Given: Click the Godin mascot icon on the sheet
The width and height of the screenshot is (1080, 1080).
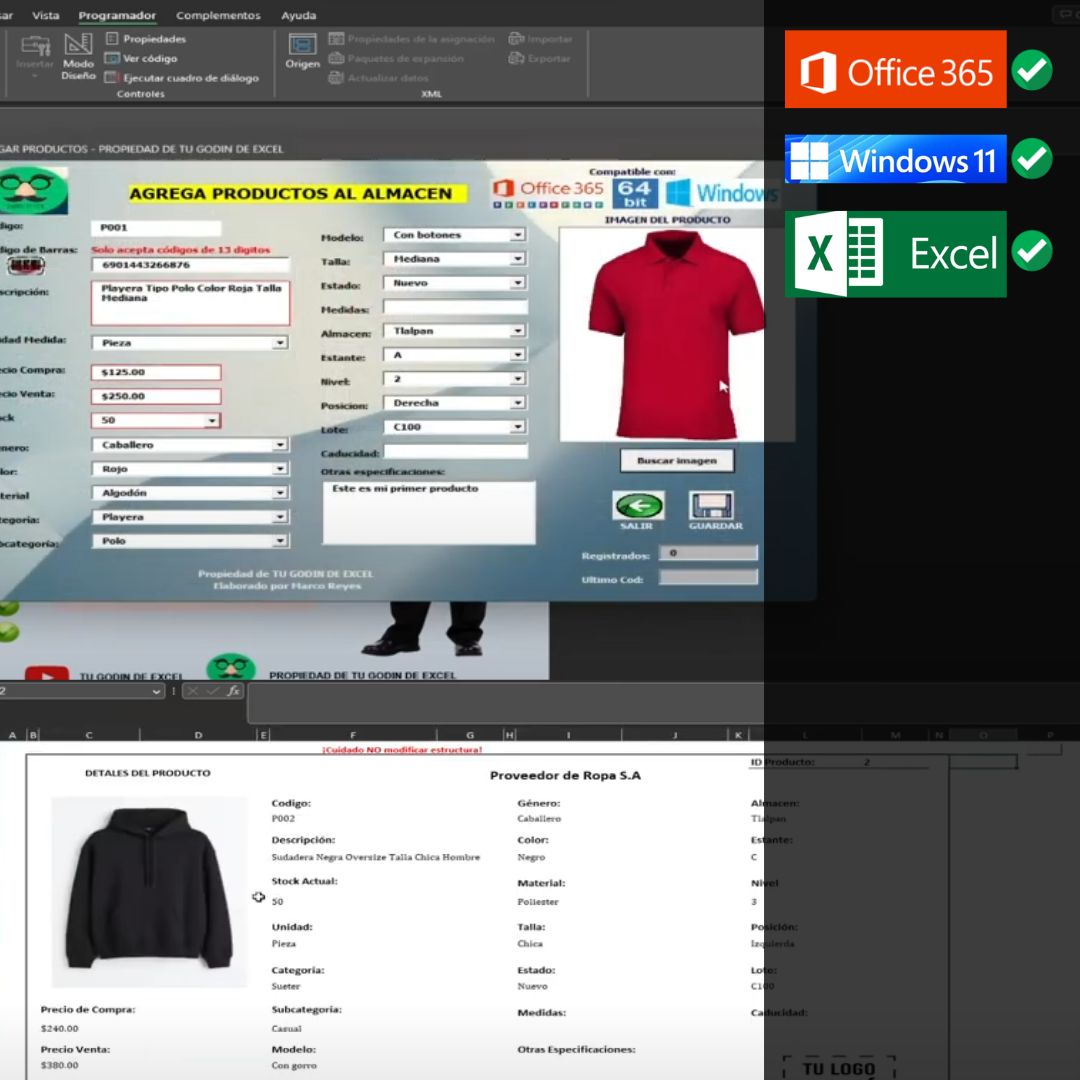Looking at the screenshot, I should pyautogui.click(x=231, y=667).
